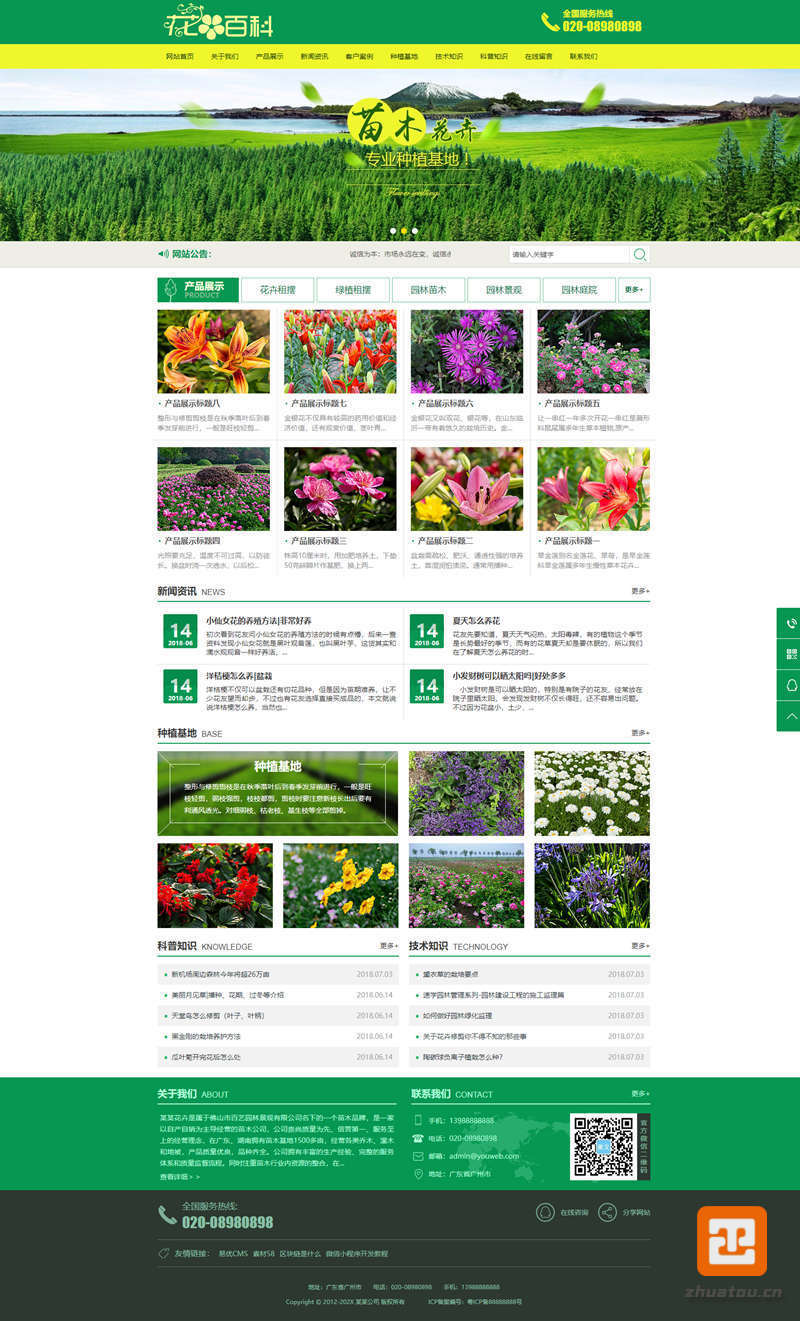
Task: Open 新机场周边森林今年将超26万亩
Action: (220, 974)
